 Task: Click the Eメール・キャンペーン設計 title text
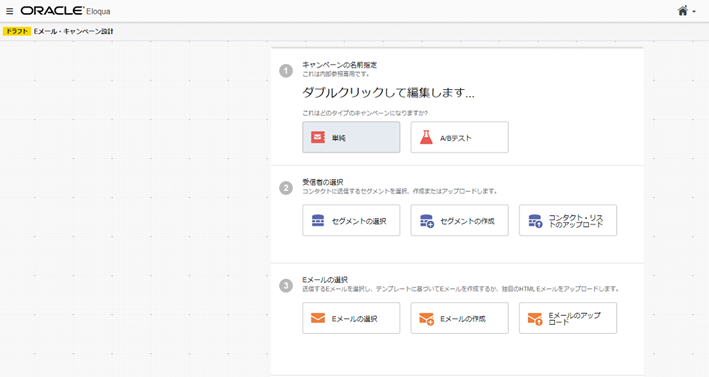73,31
